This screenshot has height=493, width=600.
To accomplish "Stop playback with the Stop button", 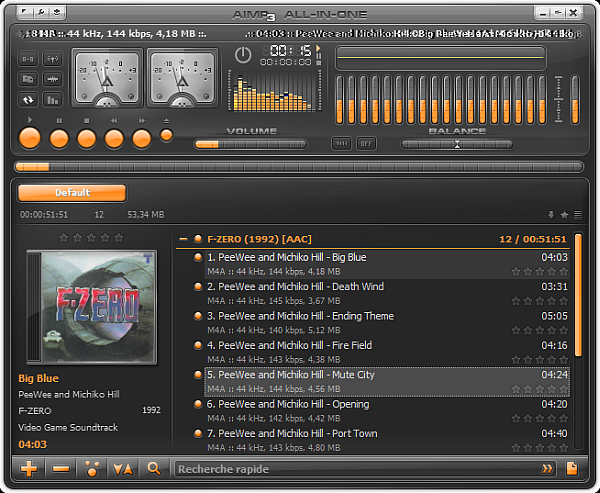I will 86,138.
